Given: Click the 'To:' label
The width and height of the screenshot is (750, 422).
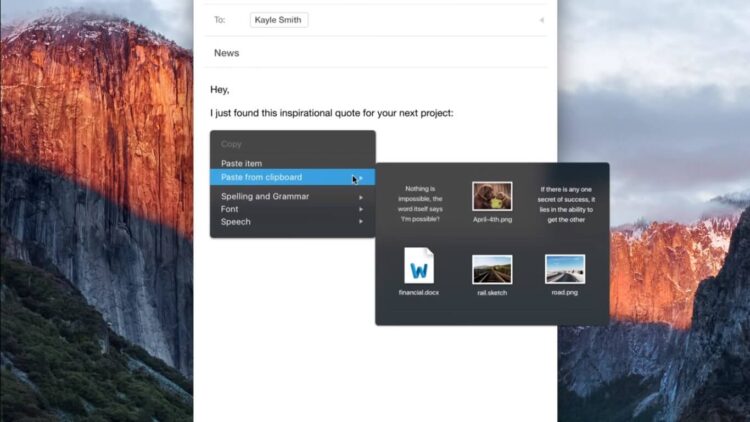Looking at the screenshot, I should 219,20.
